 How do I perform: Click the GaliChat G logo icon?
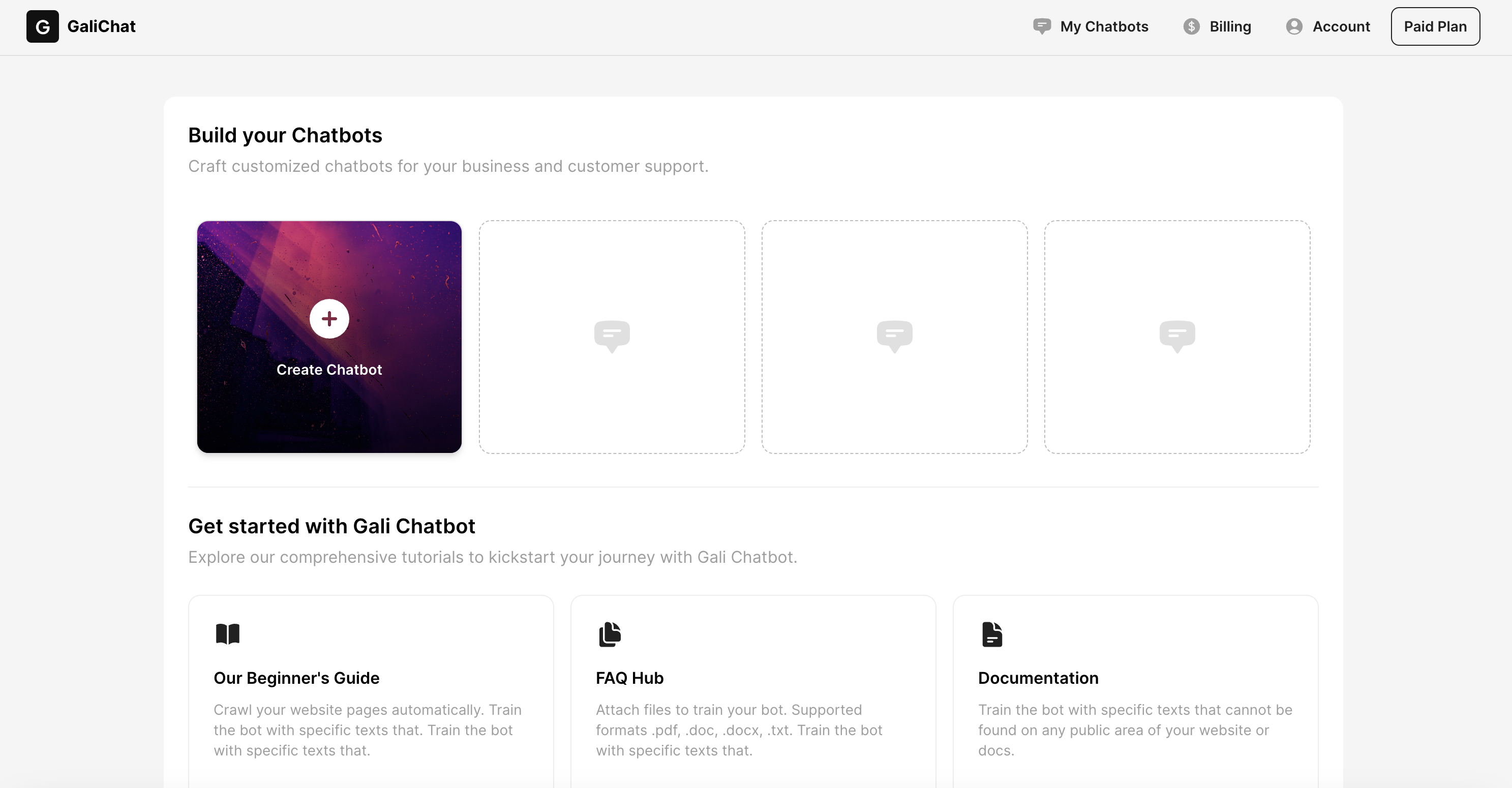(x=42, y=26)
